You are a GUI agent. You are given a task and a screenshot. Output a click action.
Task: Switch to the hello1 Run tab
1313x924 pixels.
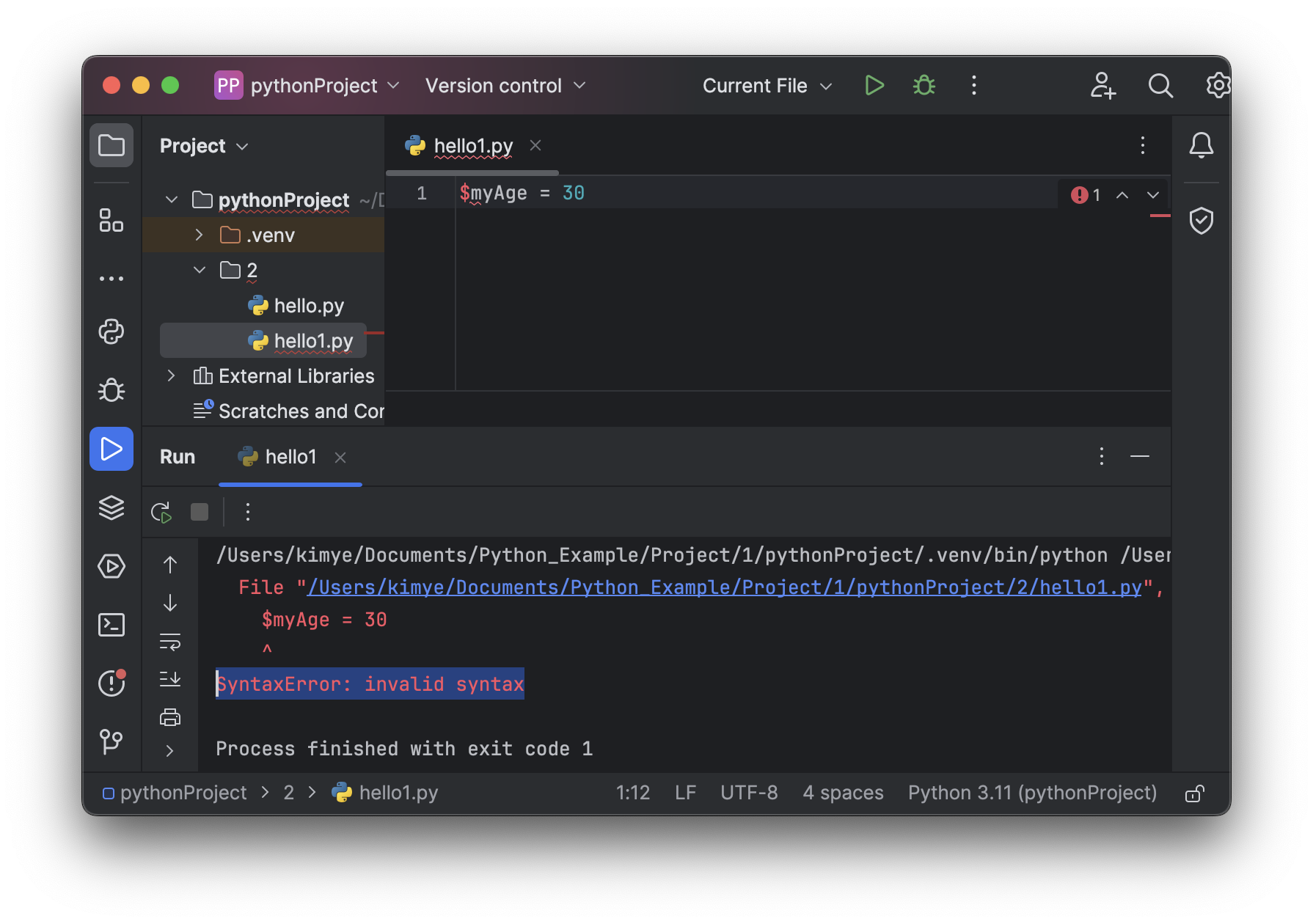pos(290,457)
